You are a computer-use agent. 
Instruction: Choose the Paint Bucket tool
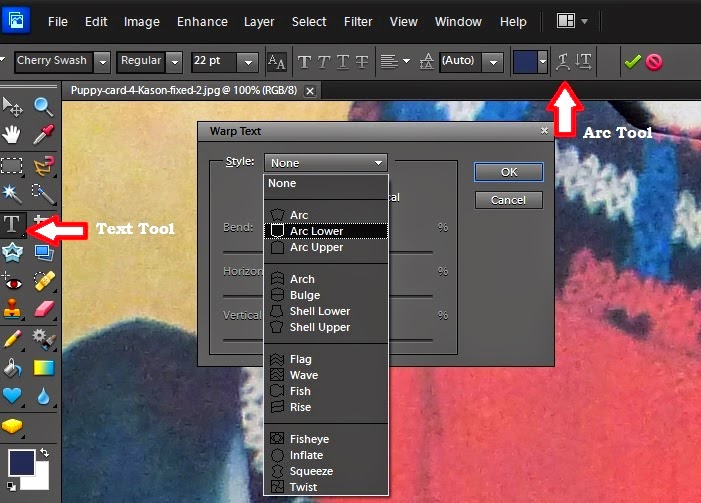12,368
